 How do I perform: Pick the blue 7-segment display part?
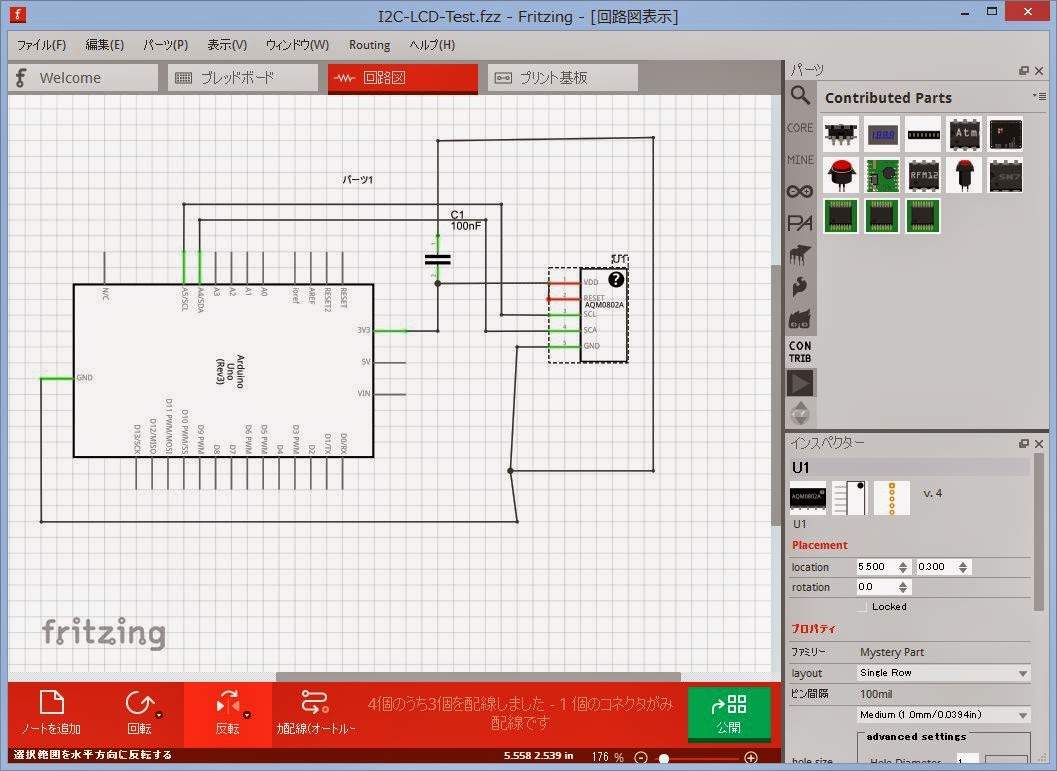tap(882, 133)
